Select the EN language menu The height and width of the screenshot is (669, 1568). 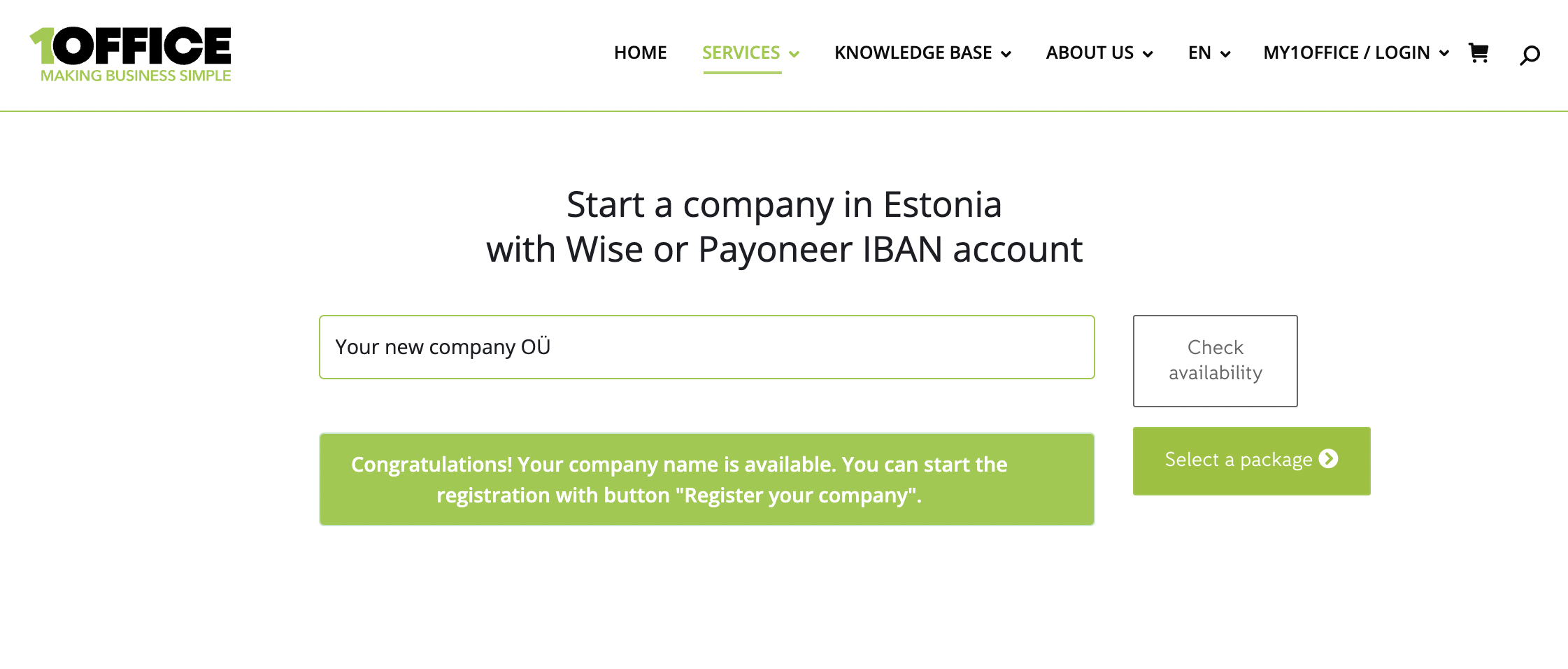point(1199,53)
